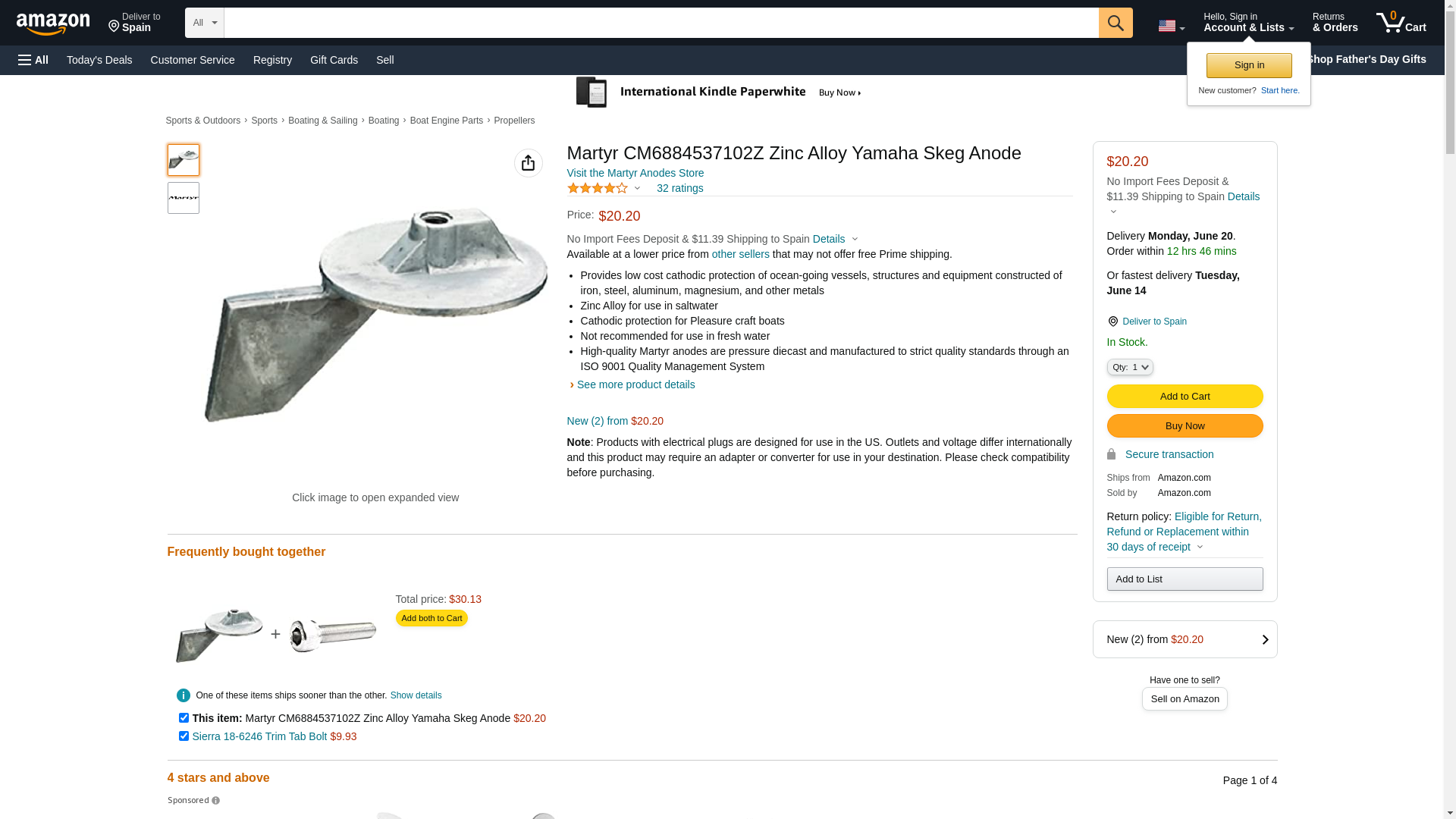This screenshot has width=1456, height=819.
Task: Click the US flag language selector
Action: [x=1170, y=26]
